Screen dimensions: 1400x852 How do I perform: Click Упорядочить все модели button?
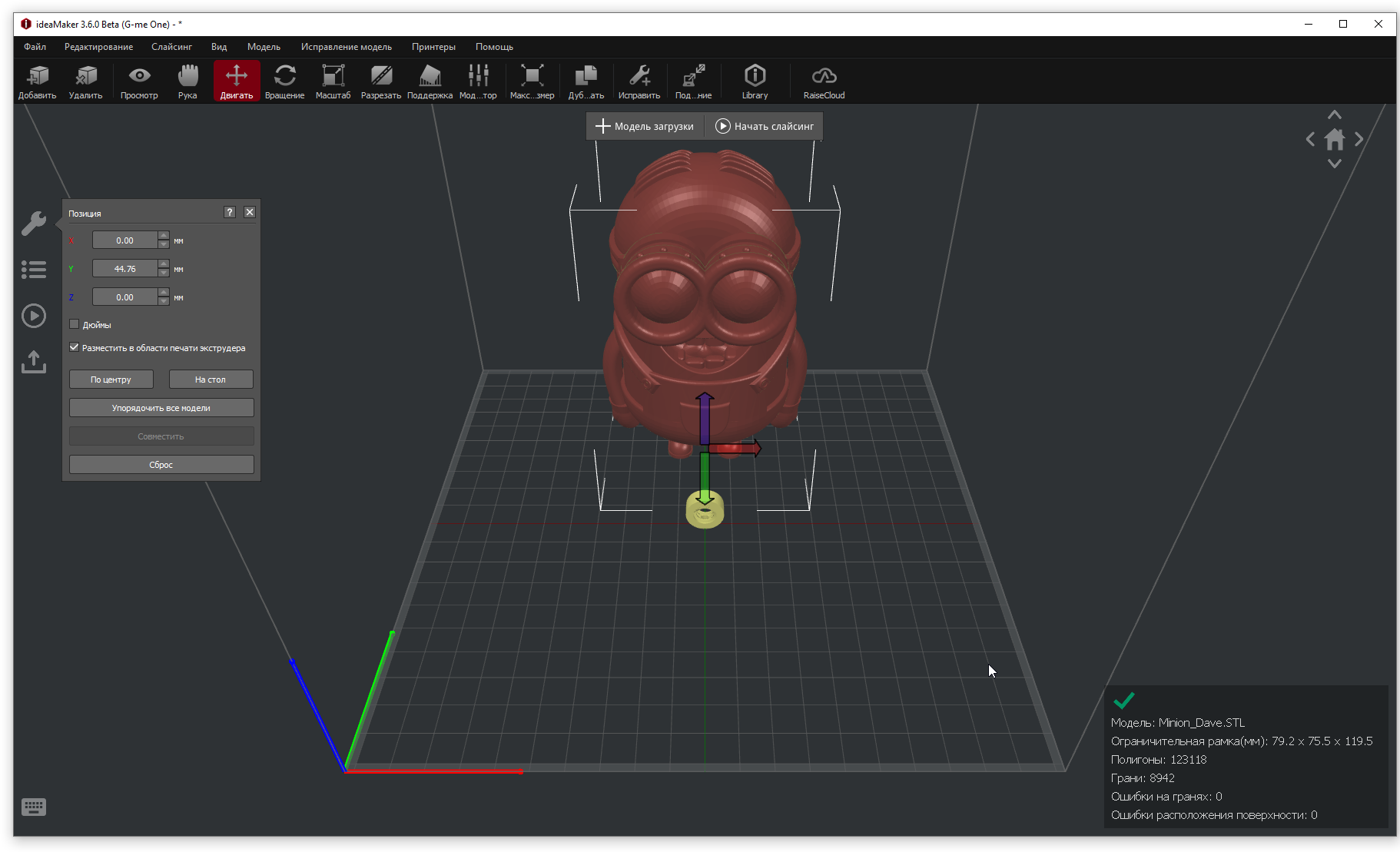(x=161, y=408)
